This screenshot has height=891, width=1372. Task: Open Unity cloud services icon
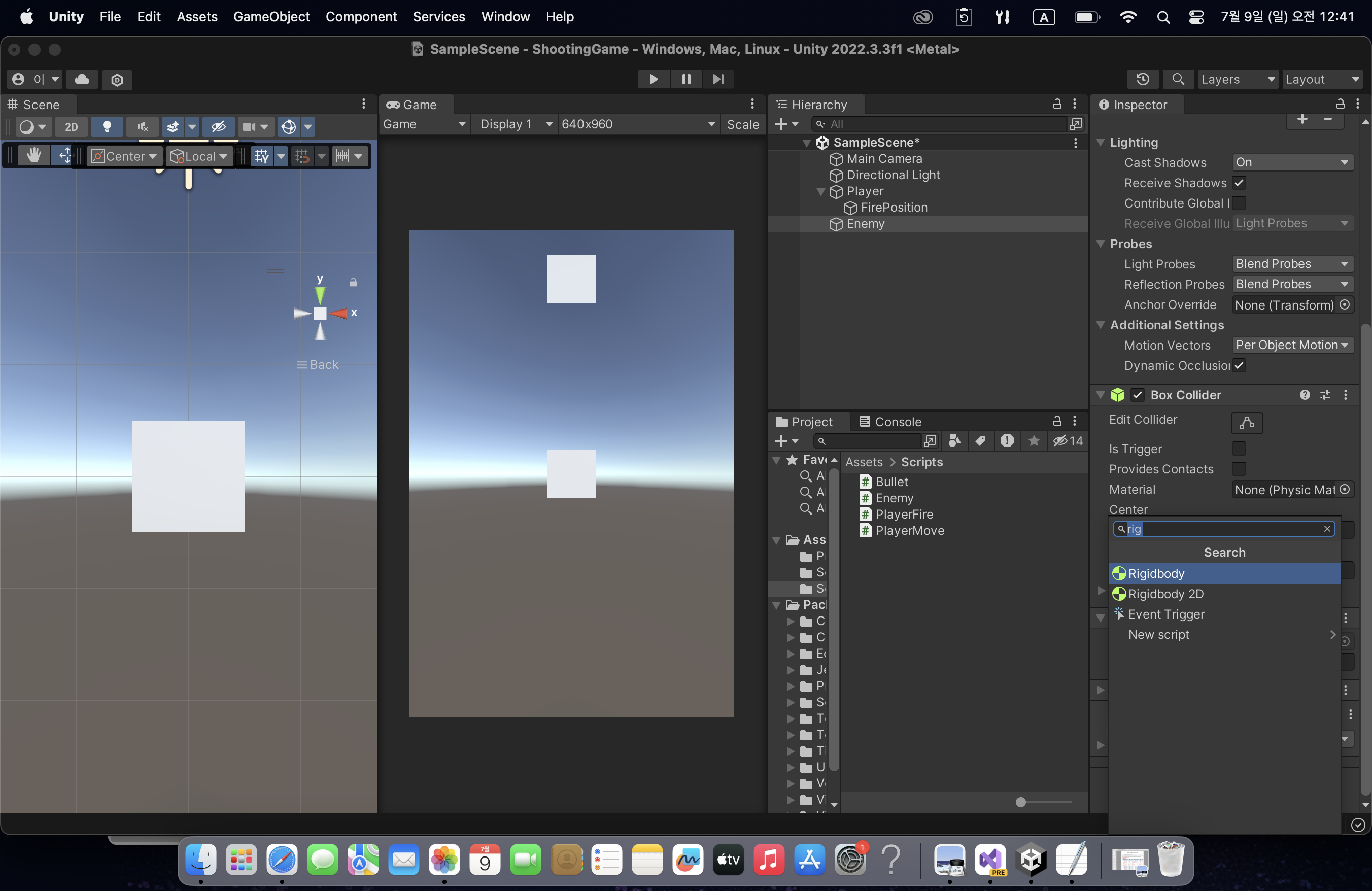(82, 79)
